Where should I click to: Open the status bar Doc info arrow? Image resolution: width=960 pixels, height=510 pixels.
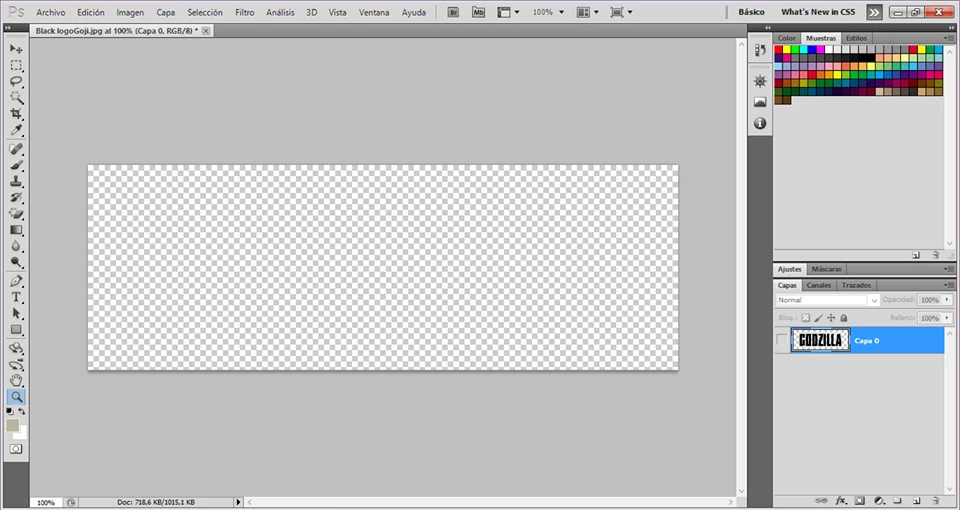239,502
